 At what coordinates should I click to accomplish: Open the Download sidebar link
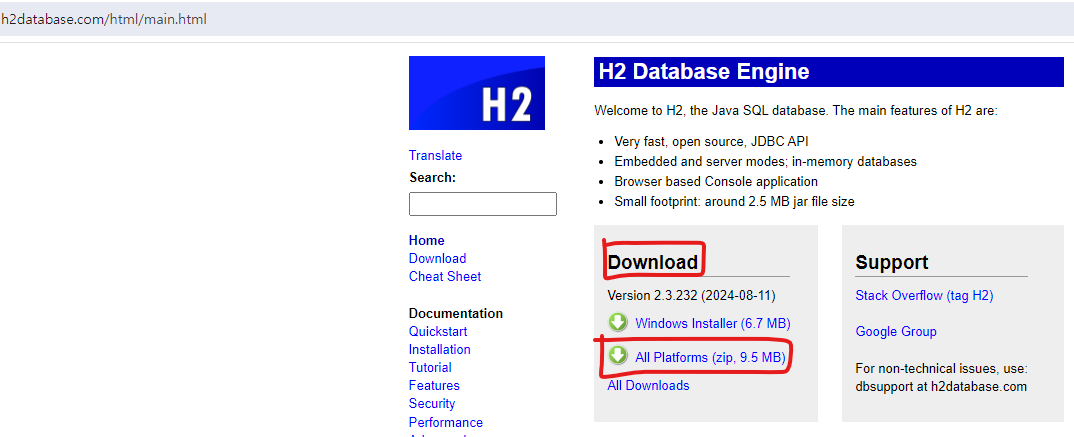pos(438,258)
